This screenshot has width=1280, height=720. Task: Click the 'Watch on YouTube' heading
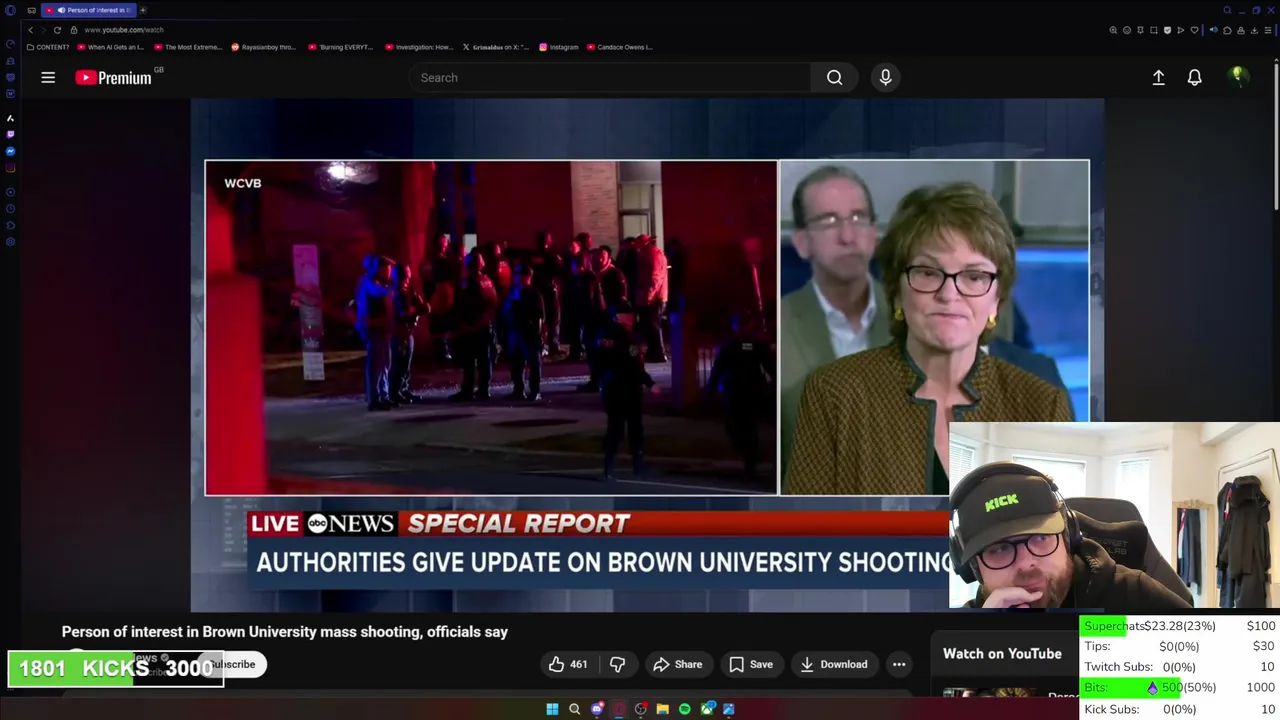pyautogui.click(x=1002, y=654)
